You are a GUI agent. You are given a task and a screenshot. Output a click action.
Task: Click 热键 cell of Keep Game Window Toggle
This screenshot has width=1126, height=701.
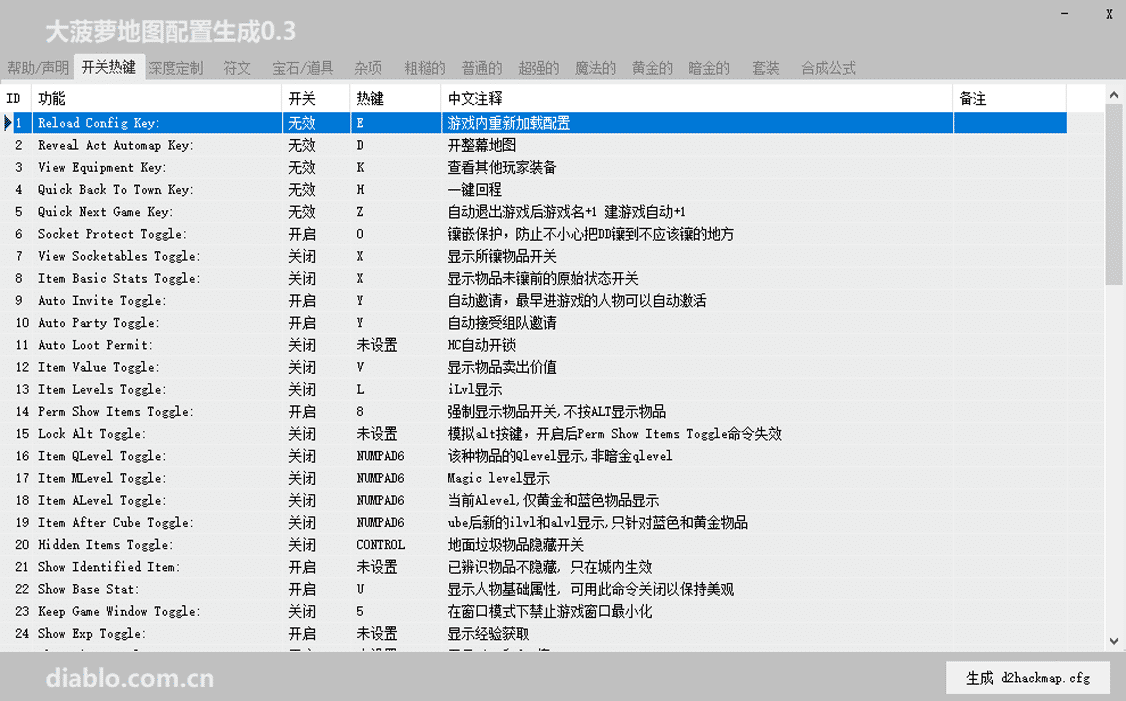[395, 611]
